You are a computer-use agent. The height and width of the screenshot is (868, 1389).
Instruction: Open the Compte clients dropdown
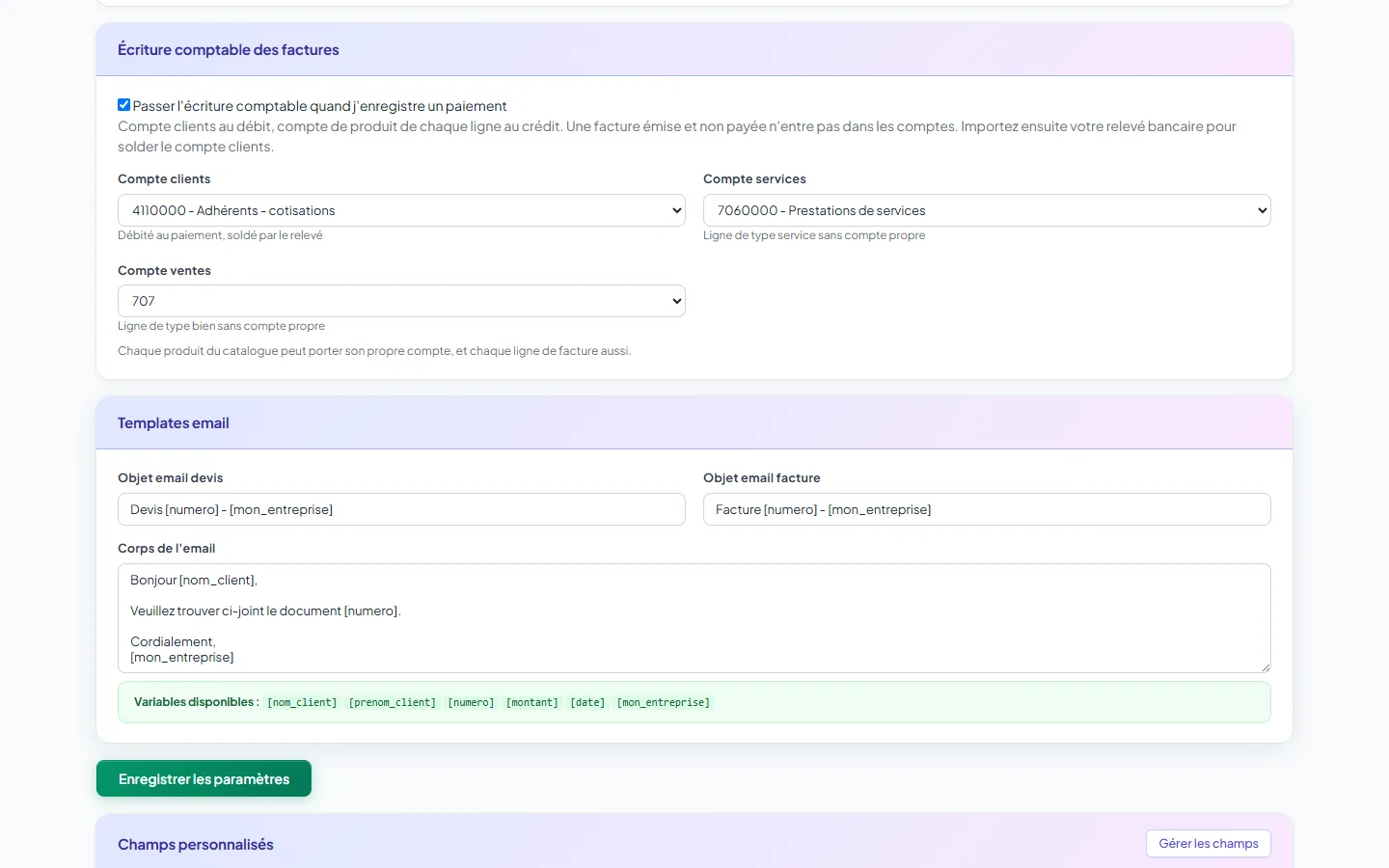[x=401, y=210]
